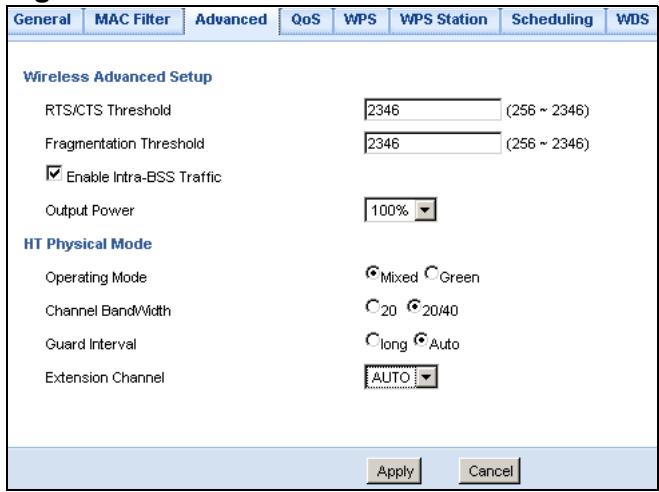Click the Operating Mode label
The image size is (659, 492).
[x=96, y=278]
